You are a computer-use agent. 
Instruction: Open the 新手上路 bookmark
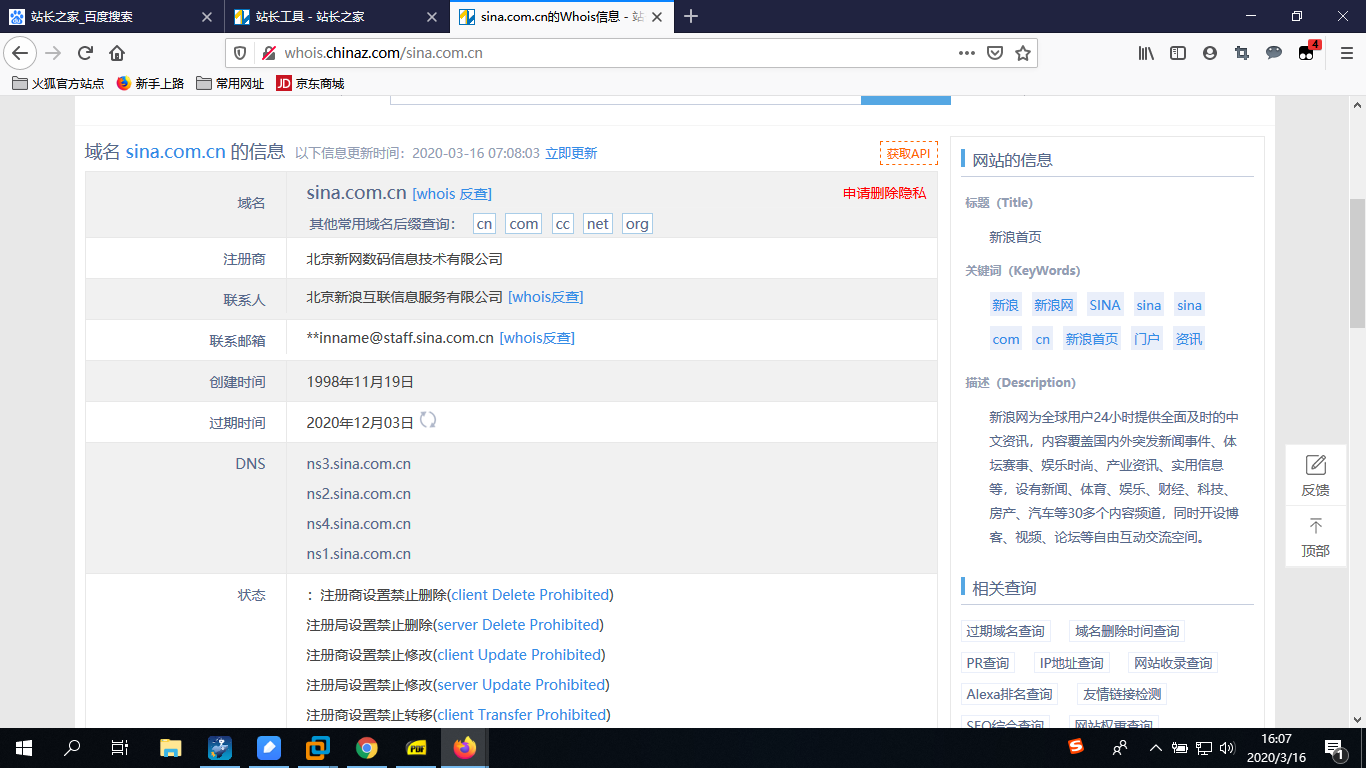[150, 84]
